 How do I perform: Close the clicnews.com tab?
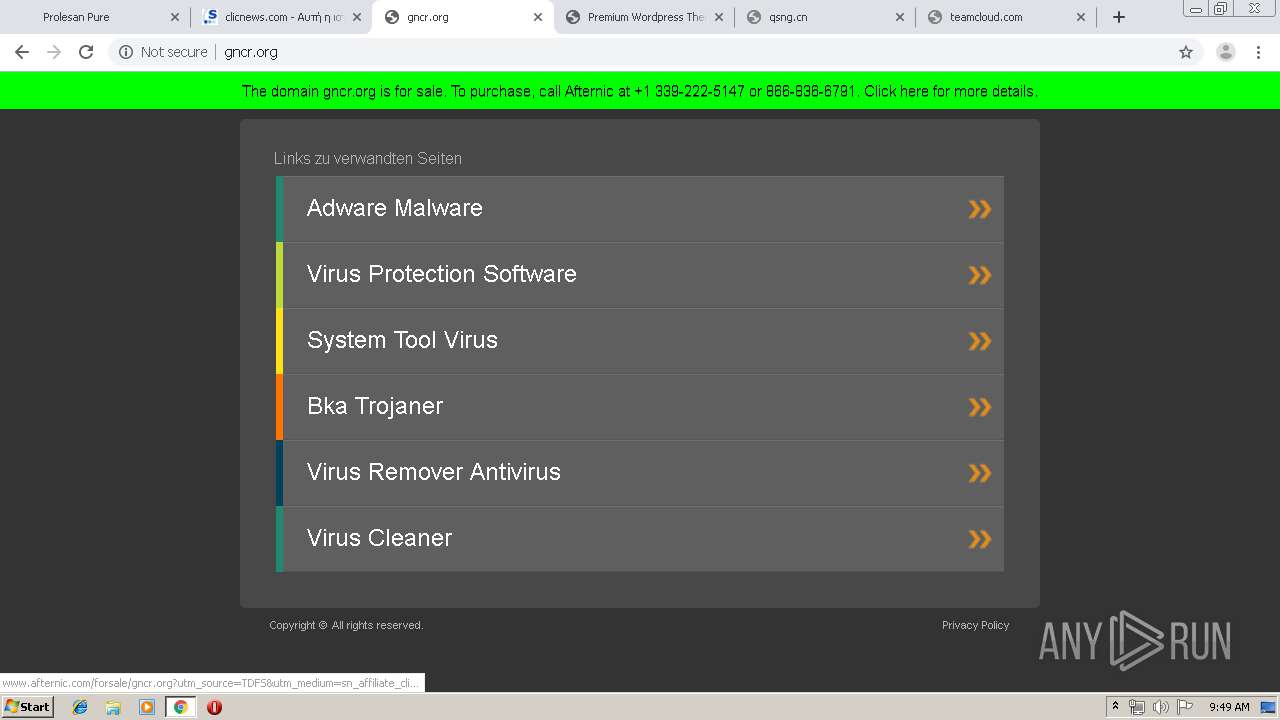tap(357, 17)
